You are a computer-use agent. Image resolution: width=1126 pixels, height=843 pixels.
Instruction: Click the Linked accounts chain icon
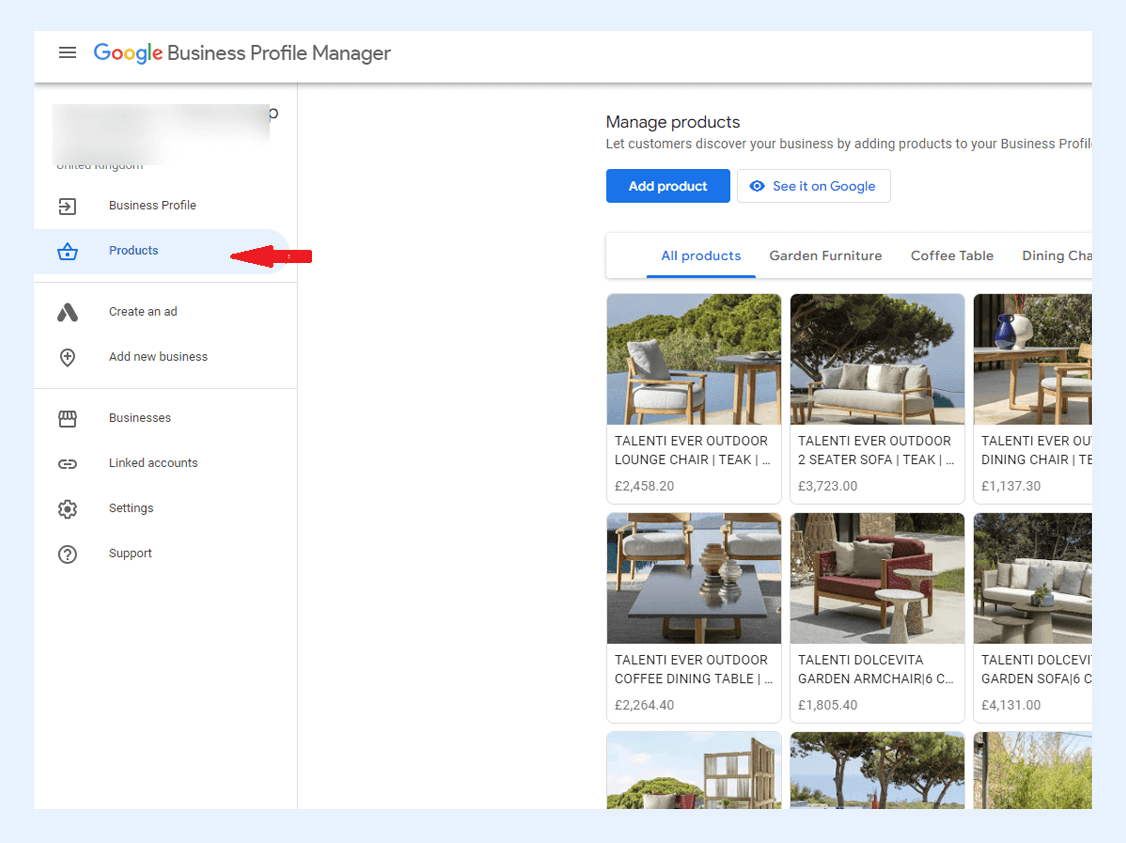67,464
